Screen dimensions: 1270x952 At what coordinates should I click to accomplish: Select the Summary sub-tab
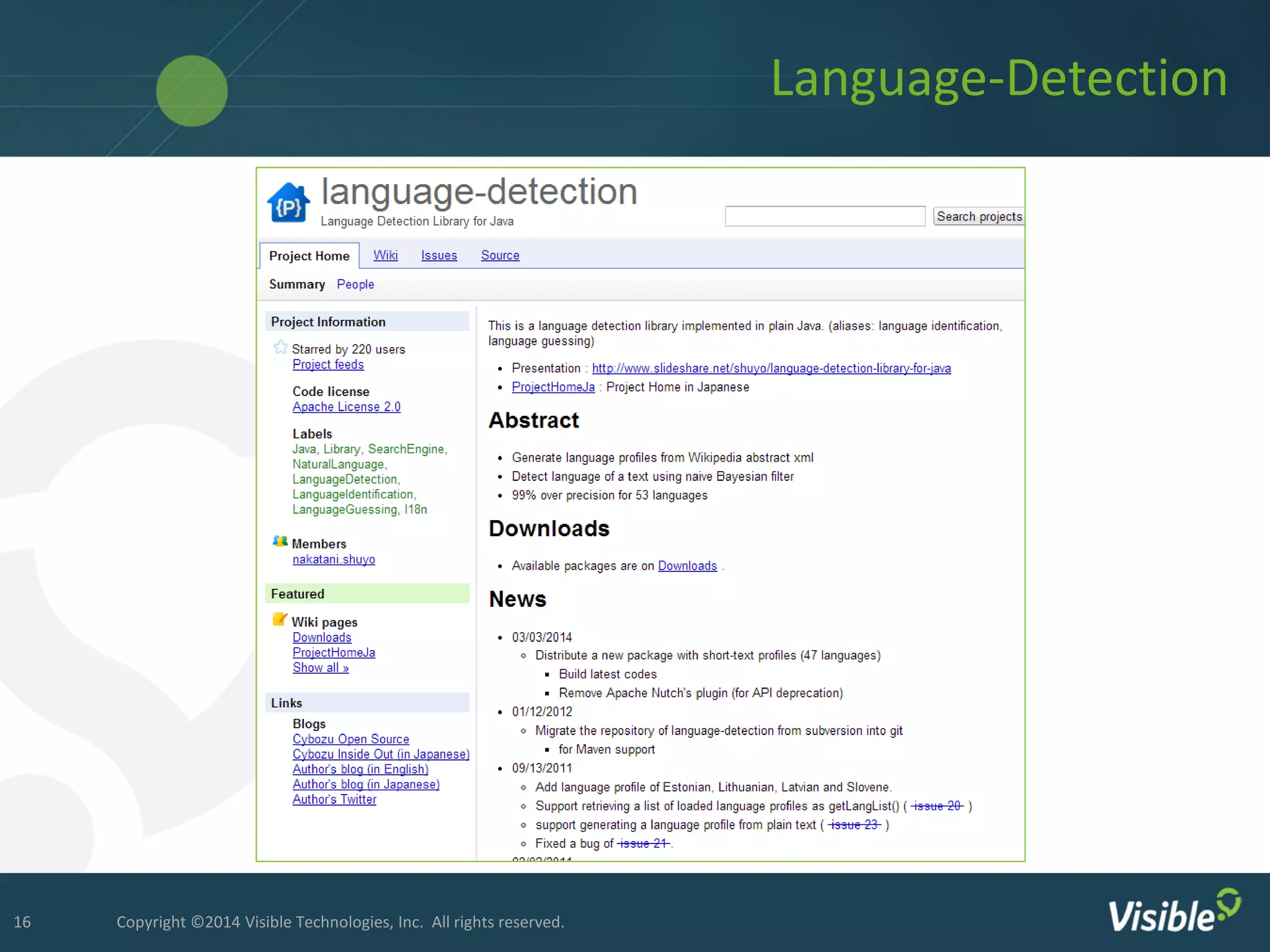297,284
